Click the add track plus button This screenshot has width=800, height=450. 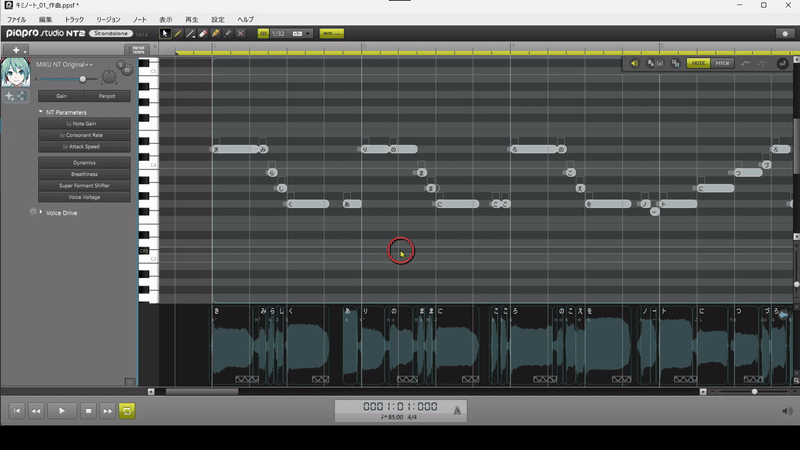(16, 50)
